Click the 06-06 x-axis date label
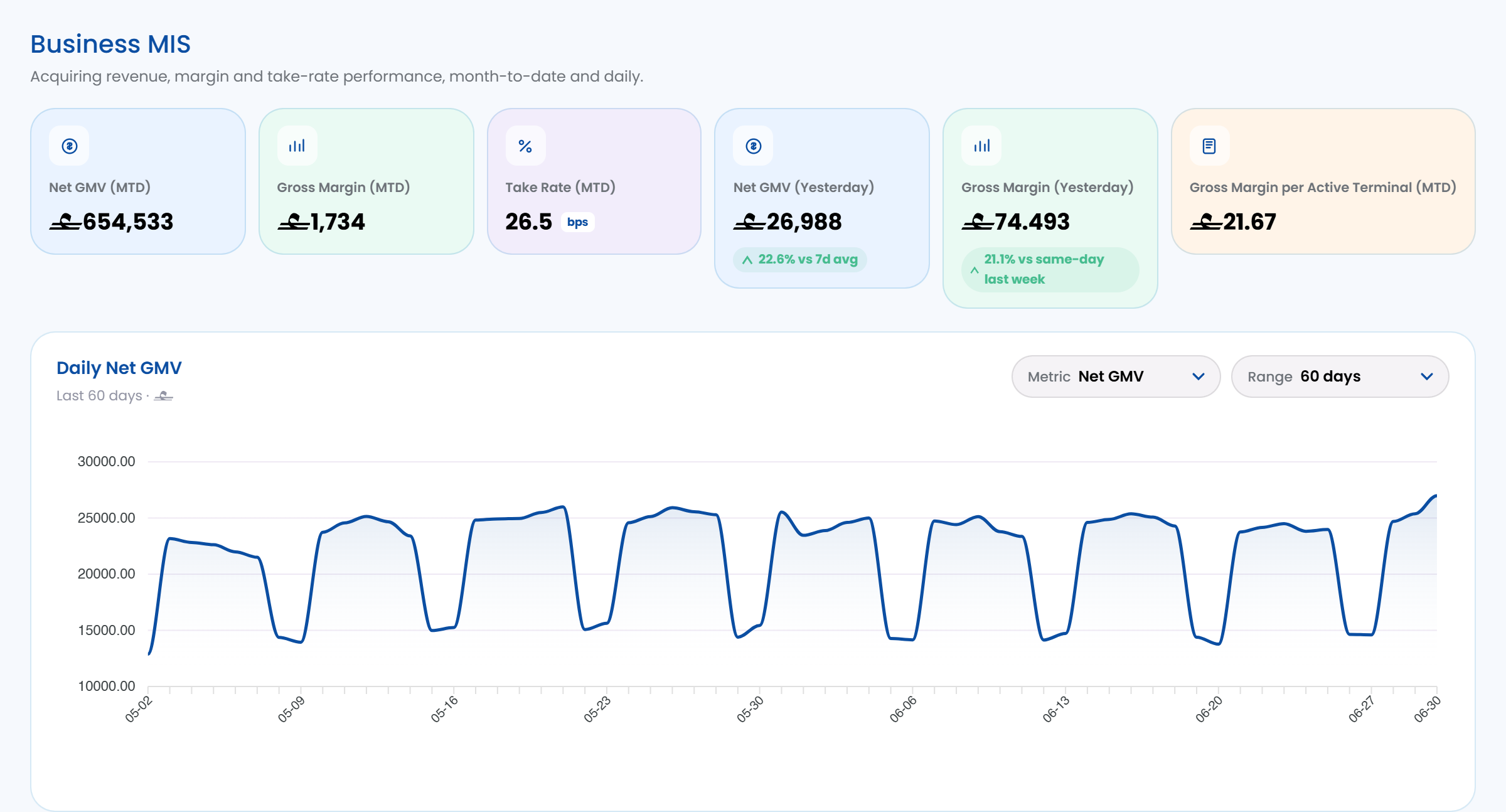The width and height of the screenshot is (1506, 812). (903, 709)
